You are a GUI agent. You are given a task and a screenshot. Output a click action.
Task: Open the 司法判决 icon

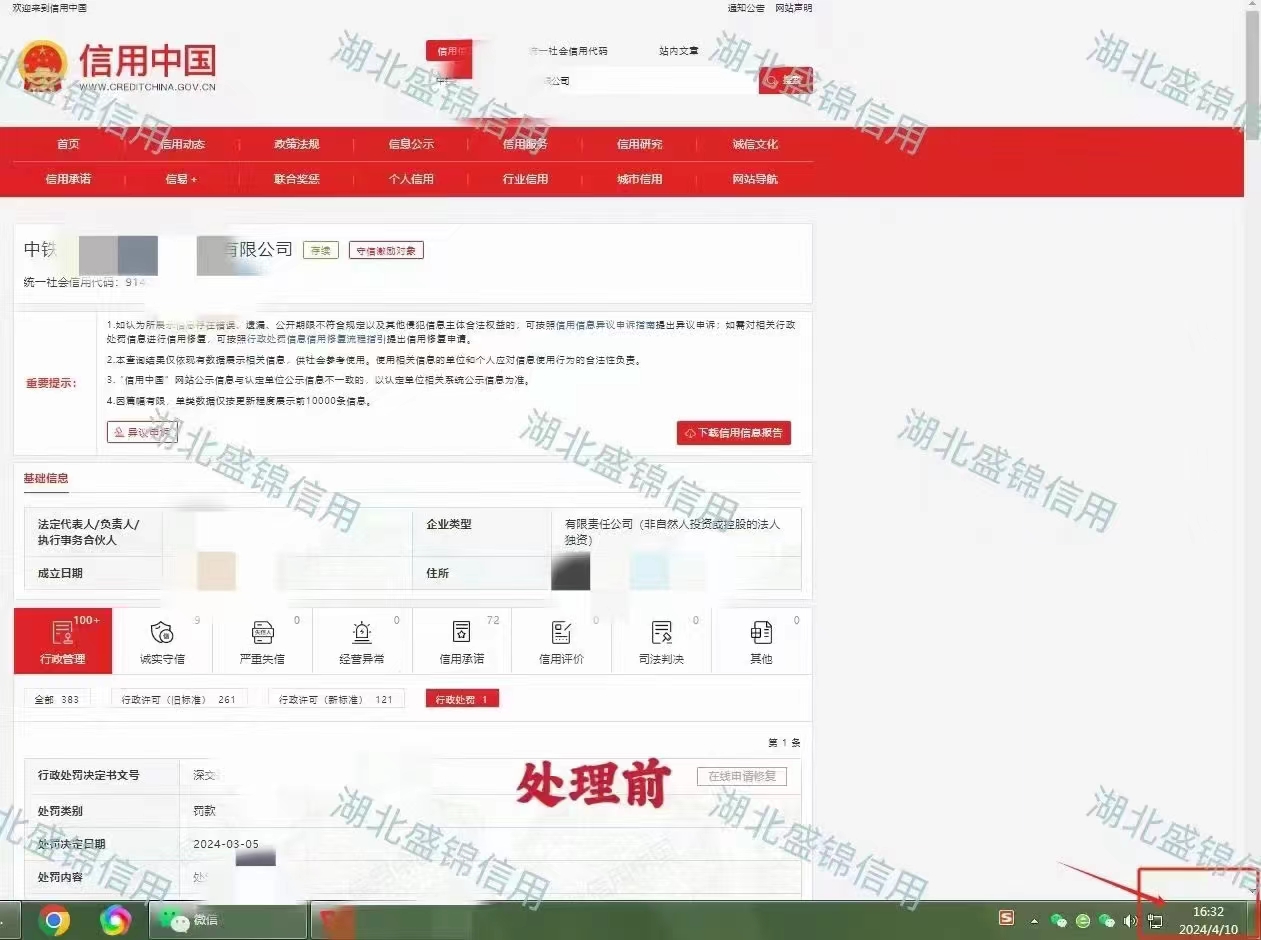[661, 641]
